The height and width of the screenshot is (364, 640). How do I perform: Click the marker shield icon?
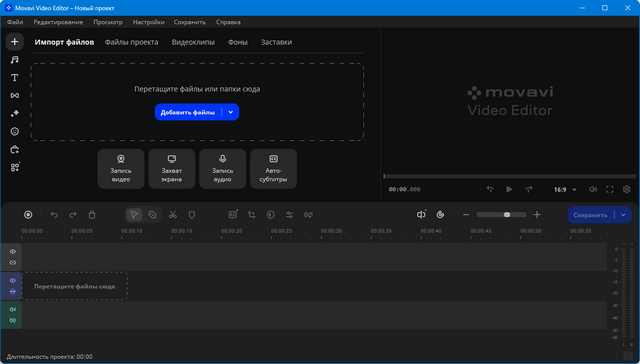(191, 215)
